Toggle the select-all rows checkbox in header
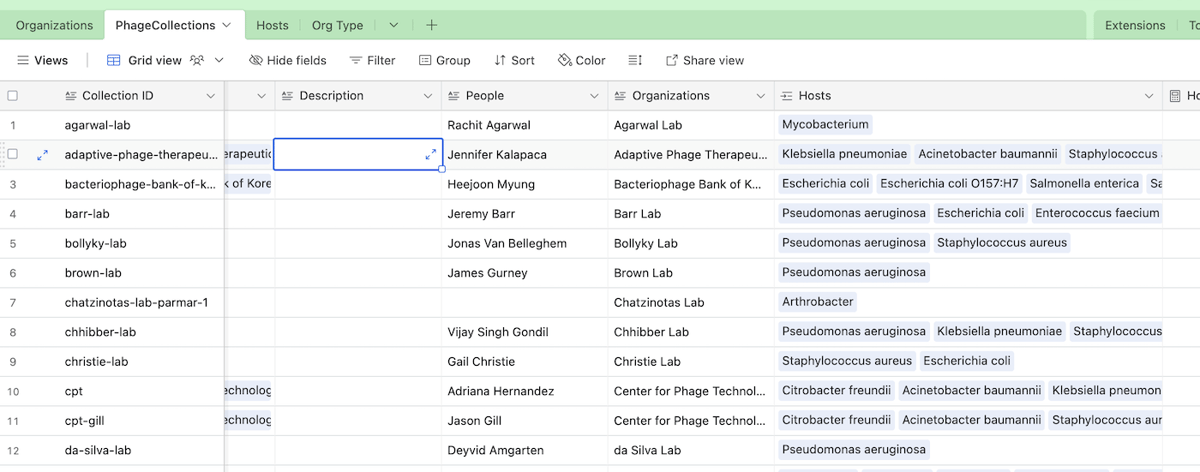Image resolution: width=1200 pixels, height=472 pixels. pyautogui.click(x=13, y=96)
